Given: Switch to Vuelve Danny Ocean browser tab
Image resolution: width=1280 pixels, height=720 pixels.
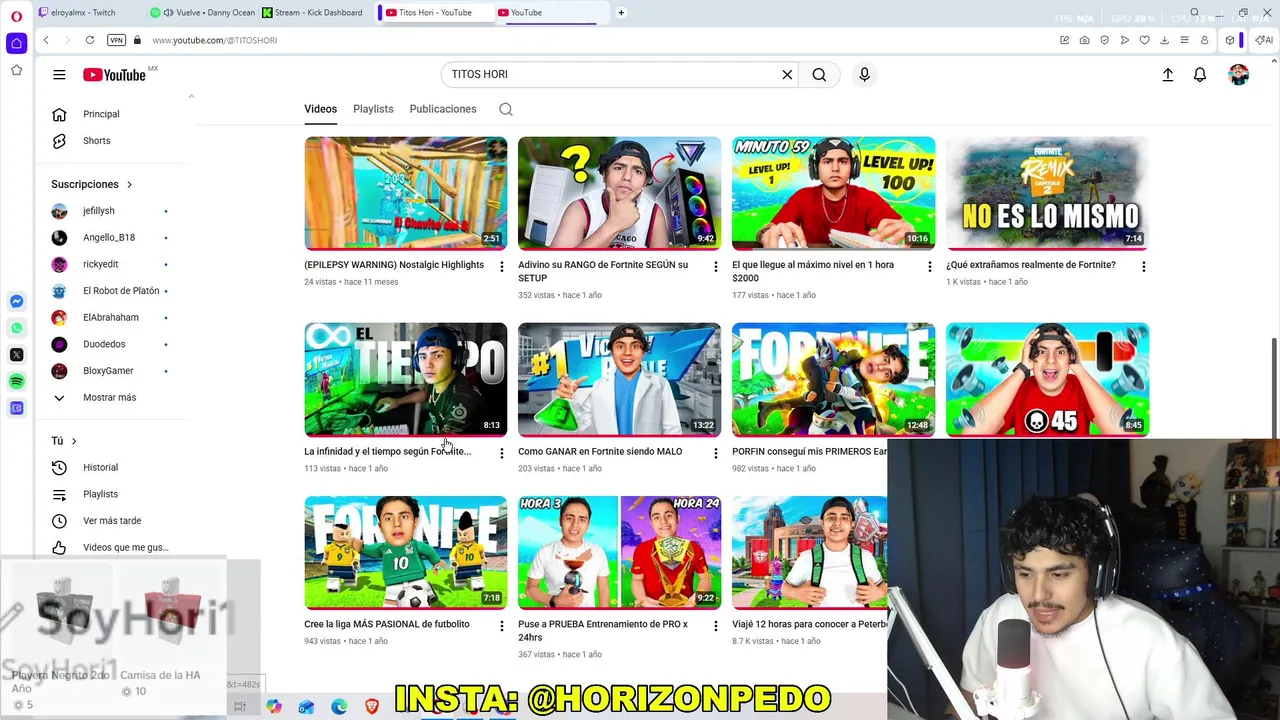Looking at the screenshot, I should pyautogui.click(x=203, y=13).
